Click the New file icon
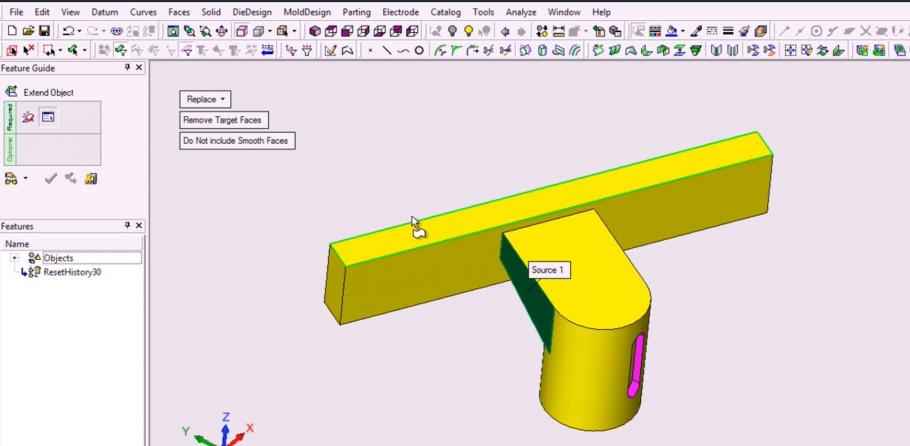The width and height of the screenshot is (910, 446). (x=12, y=31)
